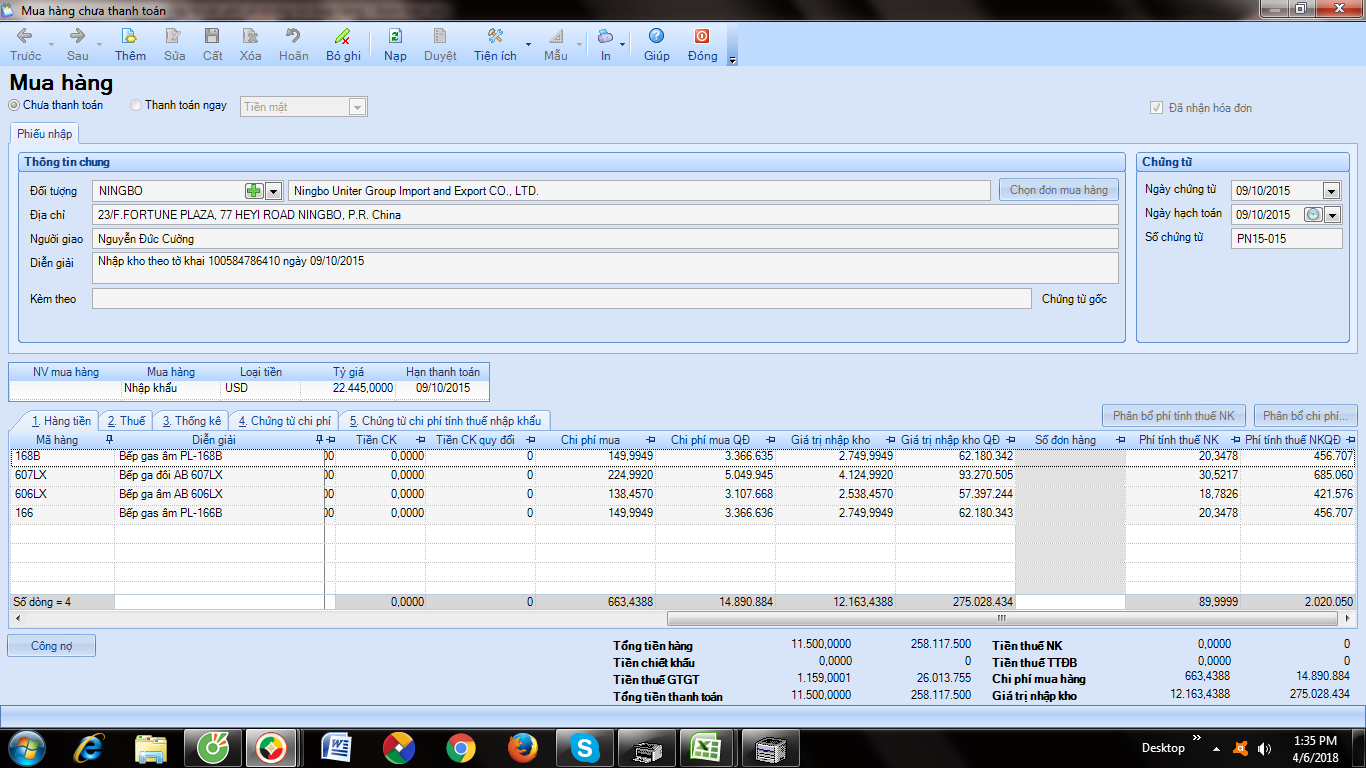1366x768 pixels.
Task: Click the empty Kèm theo field
Action: pyautogui.click(x=561, y=299)
